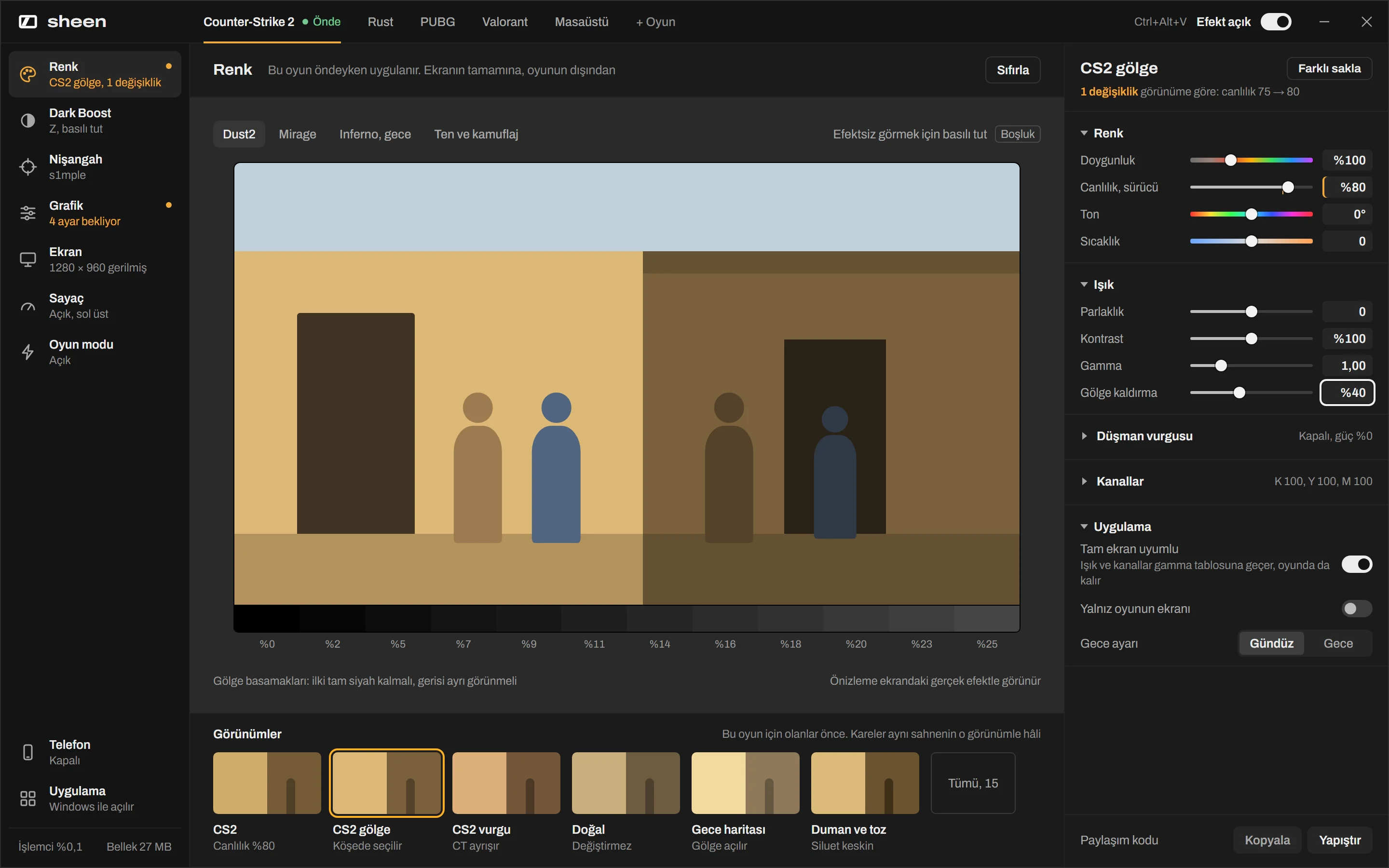Click the Canlılık %80 value field

1347,187
